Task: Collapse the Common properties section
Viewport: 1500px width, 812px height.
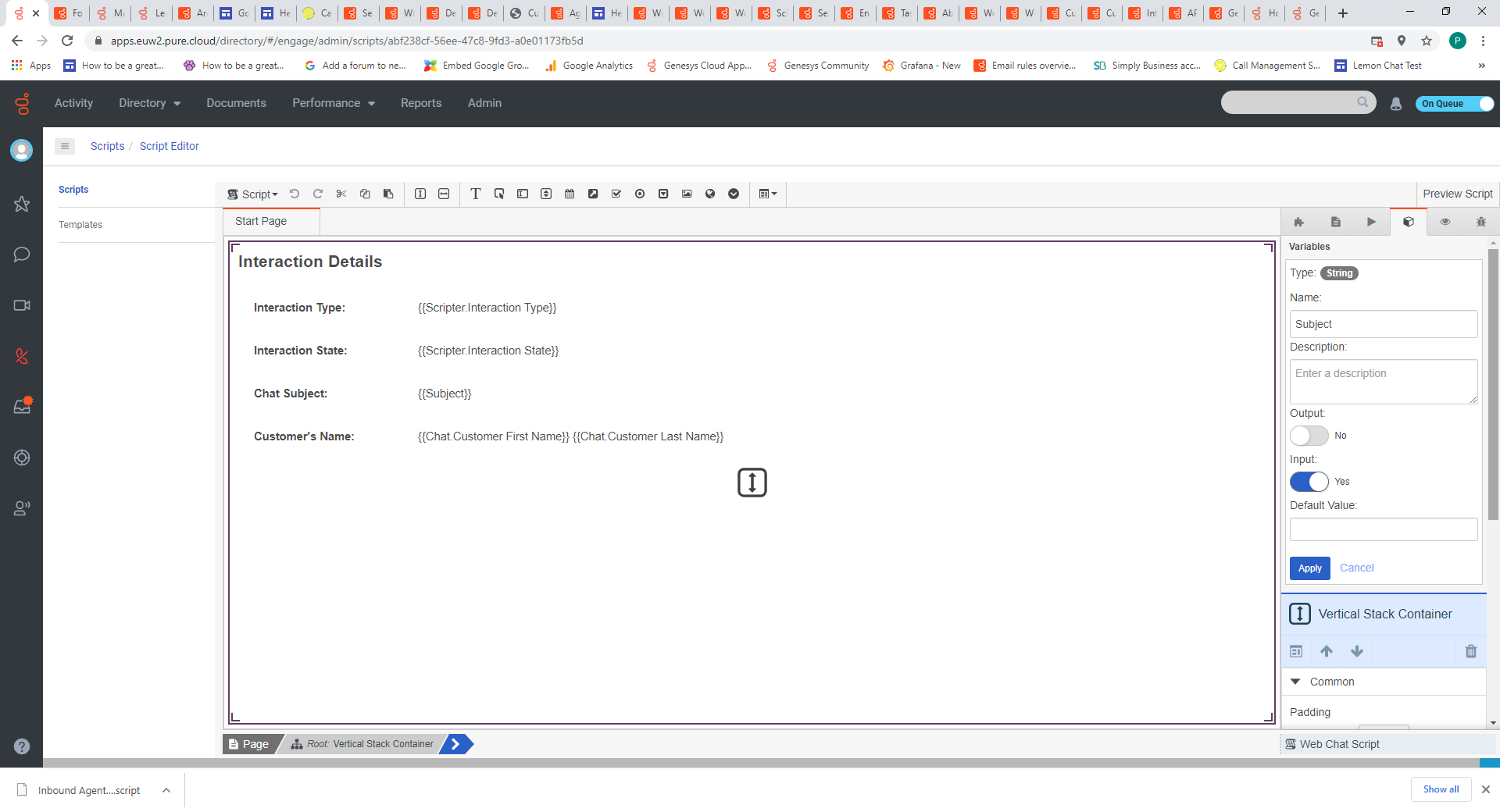Action: pos(1295,682)
